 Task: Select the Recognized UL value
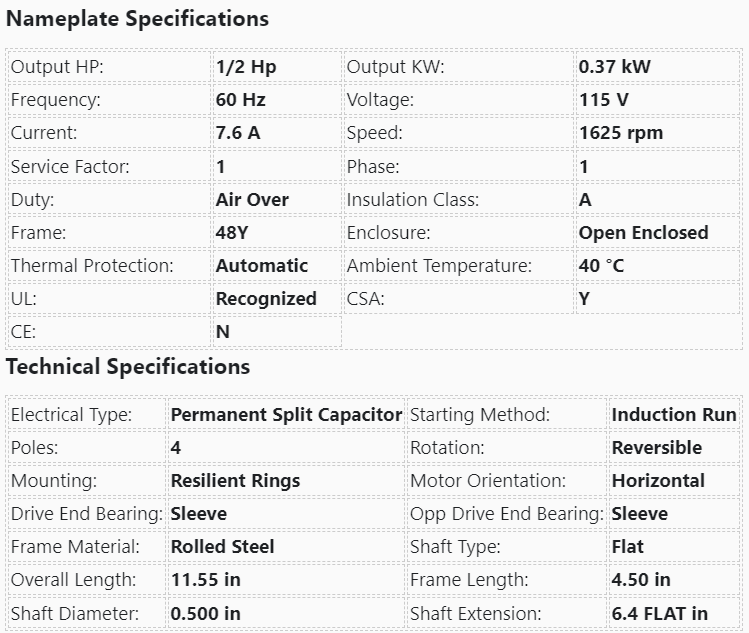pos(266,299)
